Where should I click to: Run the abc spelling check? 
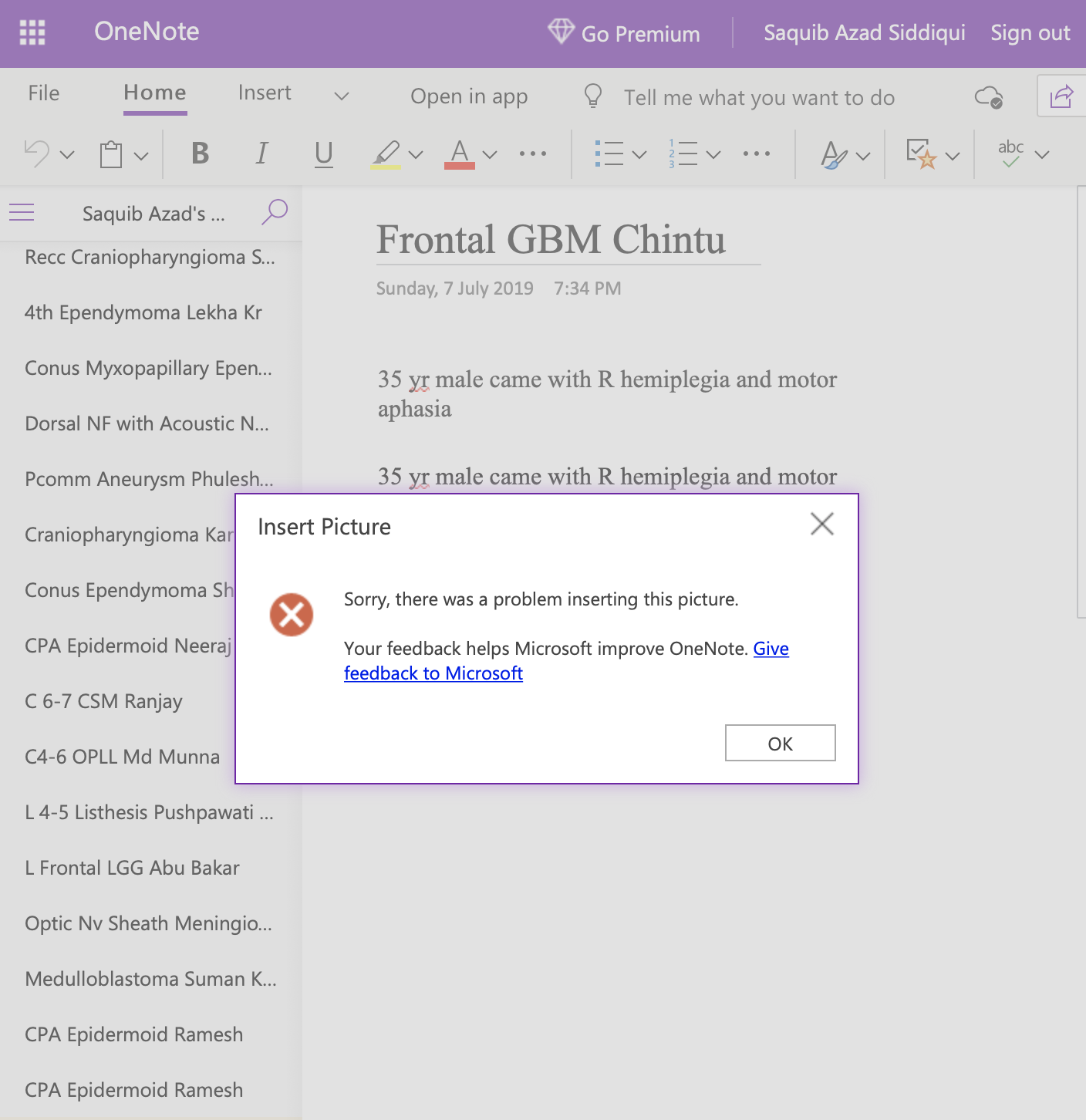click(x=1010, y=153)
